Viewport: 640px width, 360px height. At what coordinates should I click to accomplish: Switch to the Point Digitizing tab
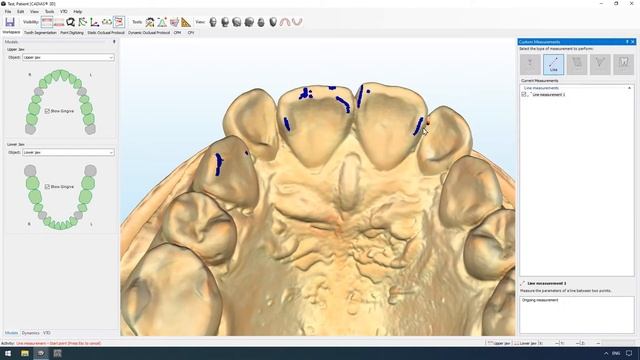(72, 32)
